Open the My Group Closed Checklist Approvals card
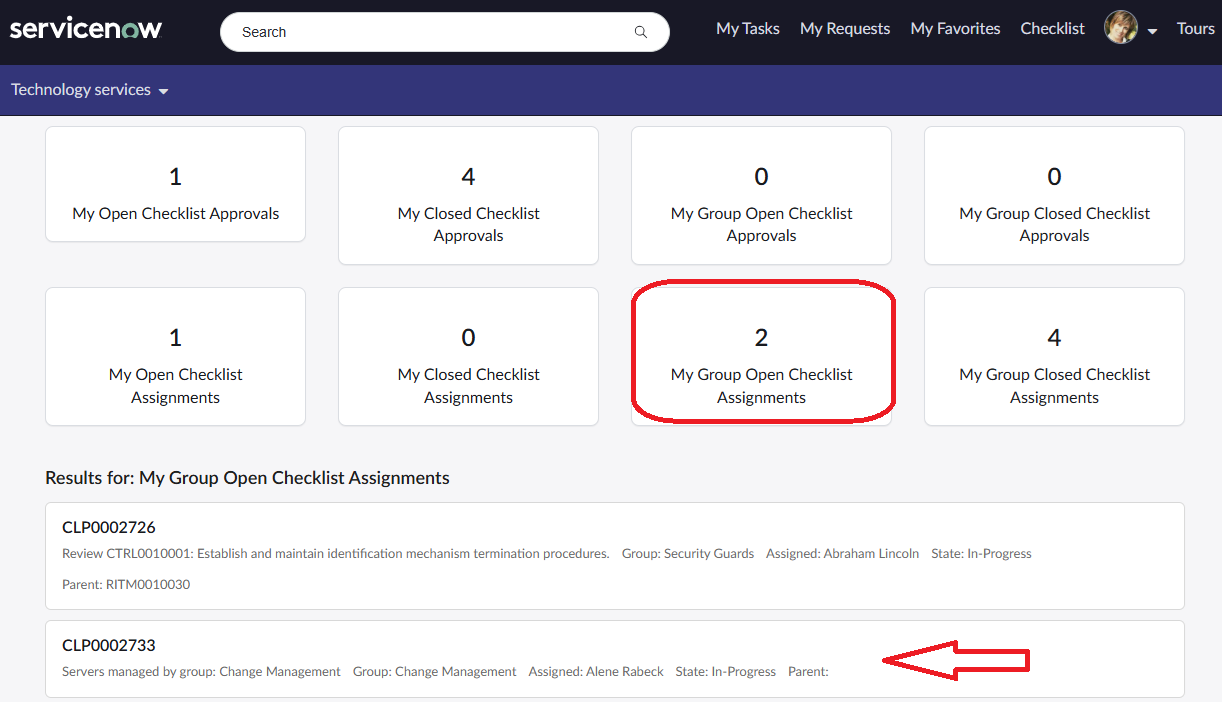Image resolution: width=1222 pixels, height=702 pixels. point(1054,195)
